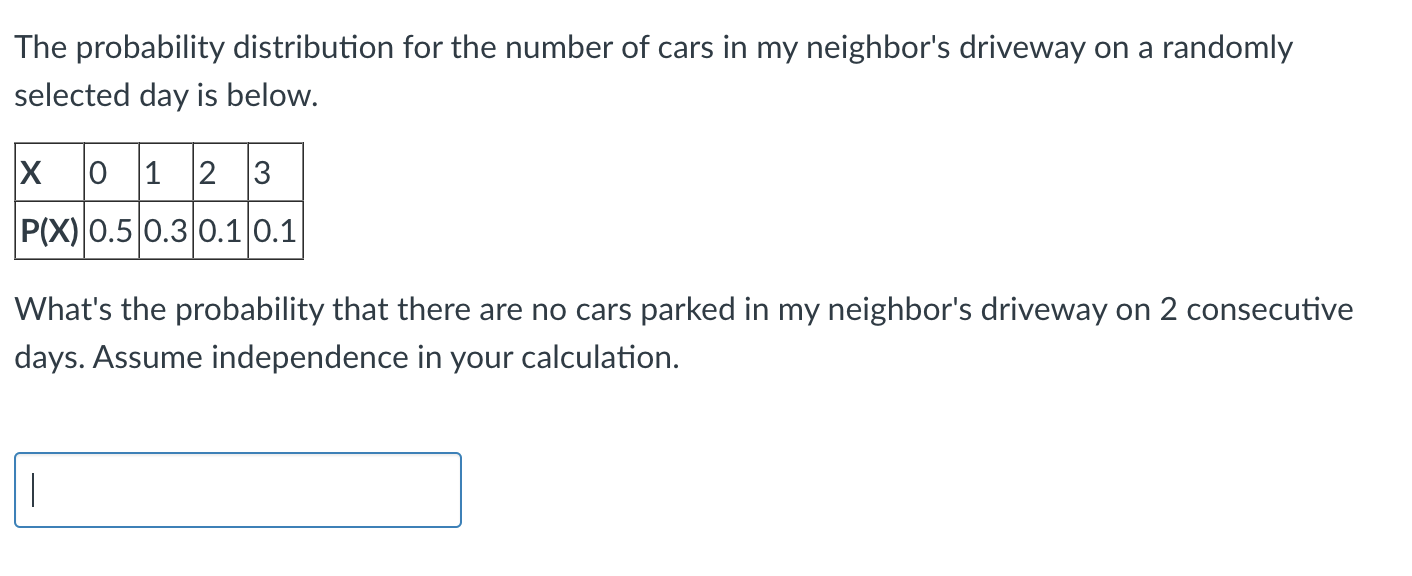Click the table cell showing 1
This screenshot has height=576, width=1412.
pos(164,172)
